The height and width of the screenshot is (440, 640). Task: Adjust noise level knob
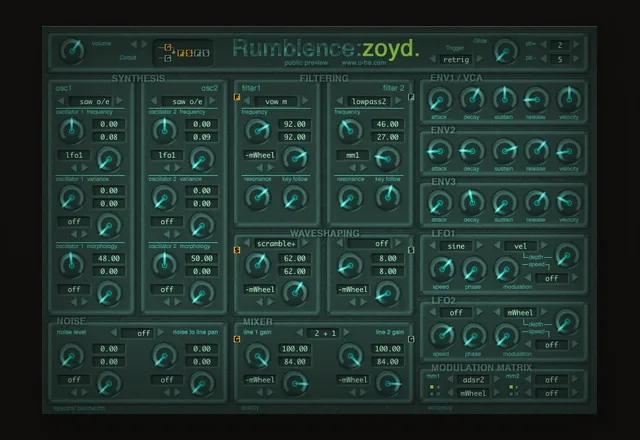pyautogui.click(x=71, y=355)
